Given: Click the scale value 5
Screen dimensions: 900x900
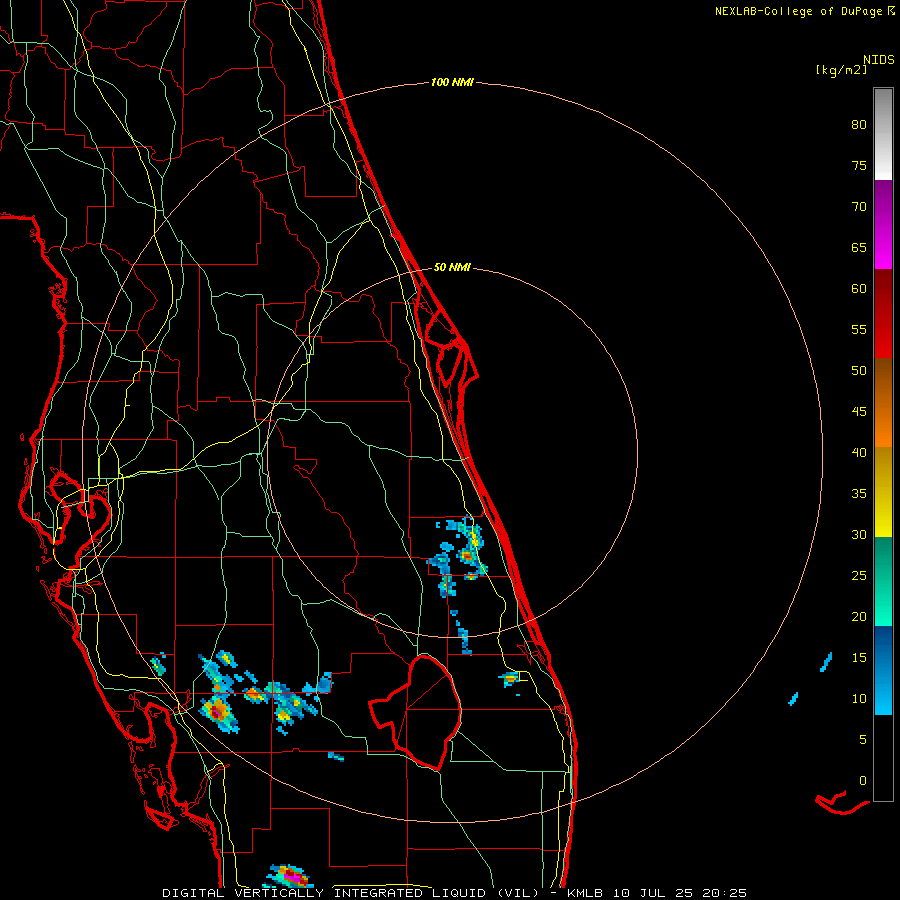Looking at the screenshot, I should pos(863,740).
